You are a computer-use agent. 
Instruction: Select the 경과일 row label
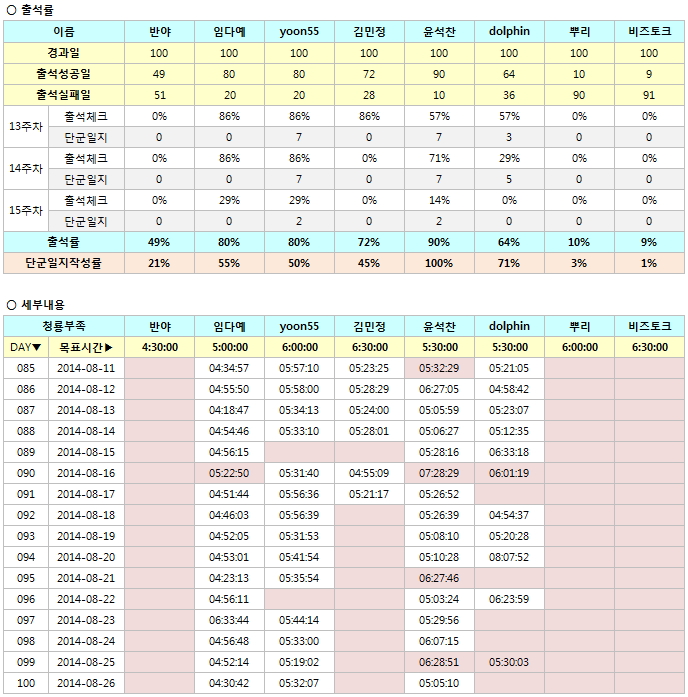click(64, 53)
